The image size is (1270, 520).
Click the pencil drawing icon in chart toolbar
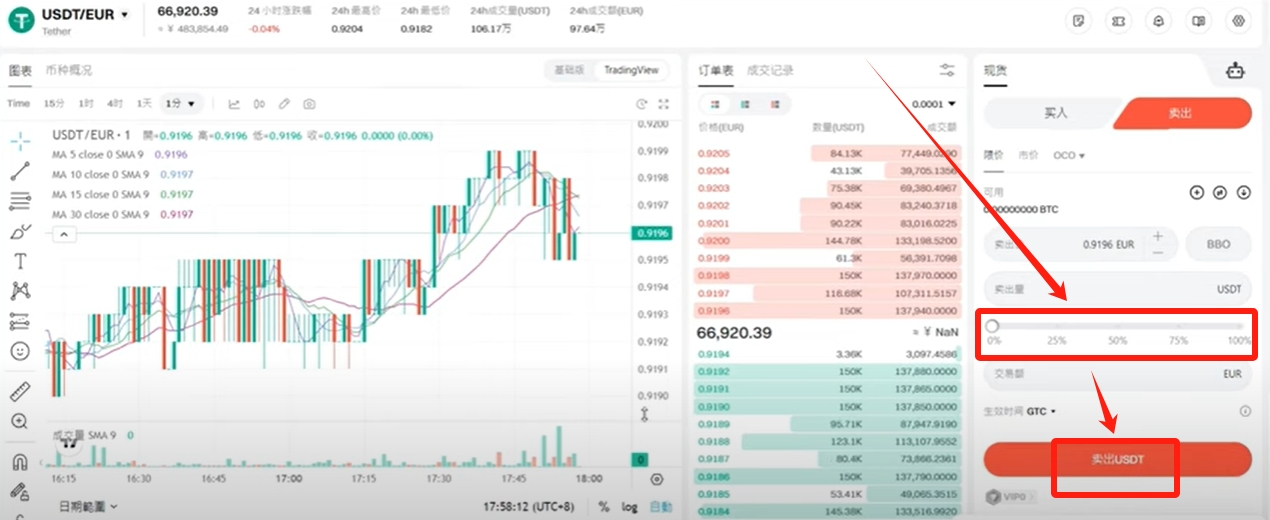284,104
